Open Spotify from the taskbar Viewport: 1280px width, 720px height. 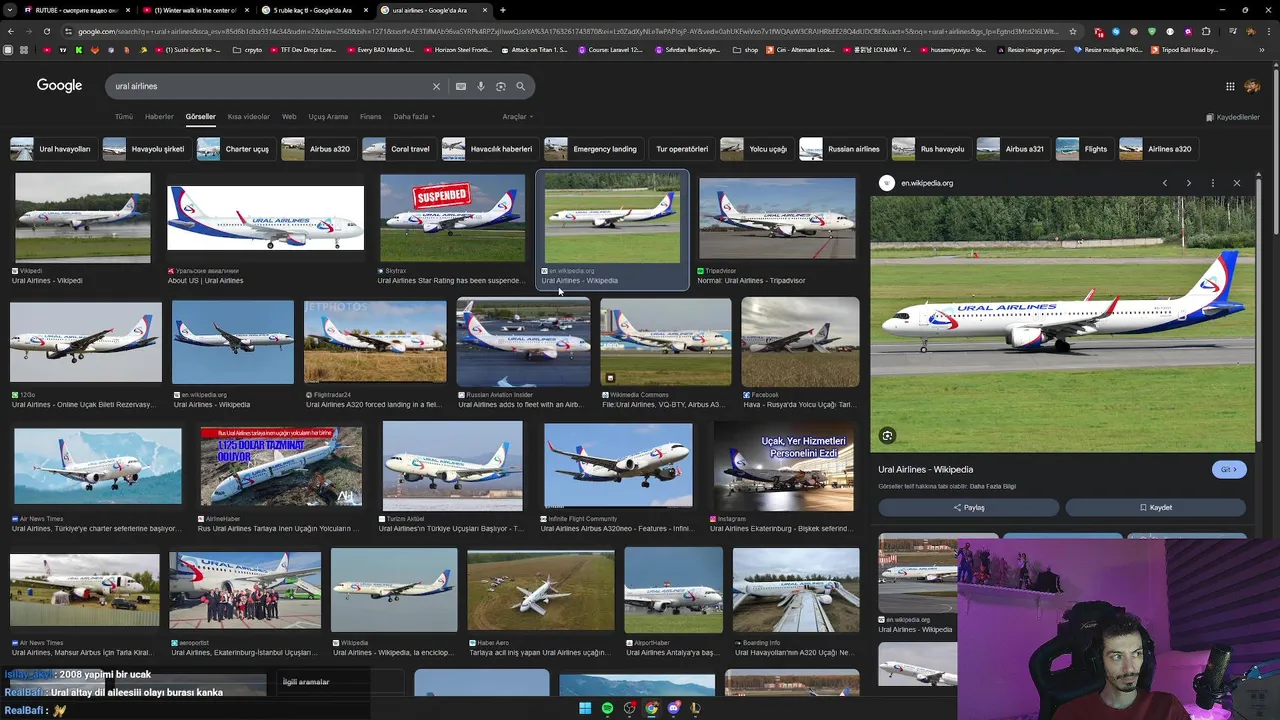607,708
